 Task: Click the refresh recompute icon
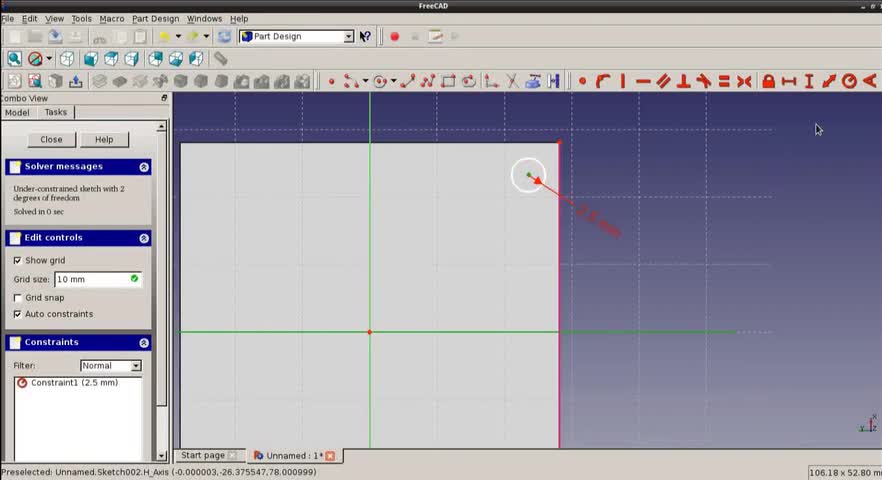pyautogui.click(x=224, y=37)
